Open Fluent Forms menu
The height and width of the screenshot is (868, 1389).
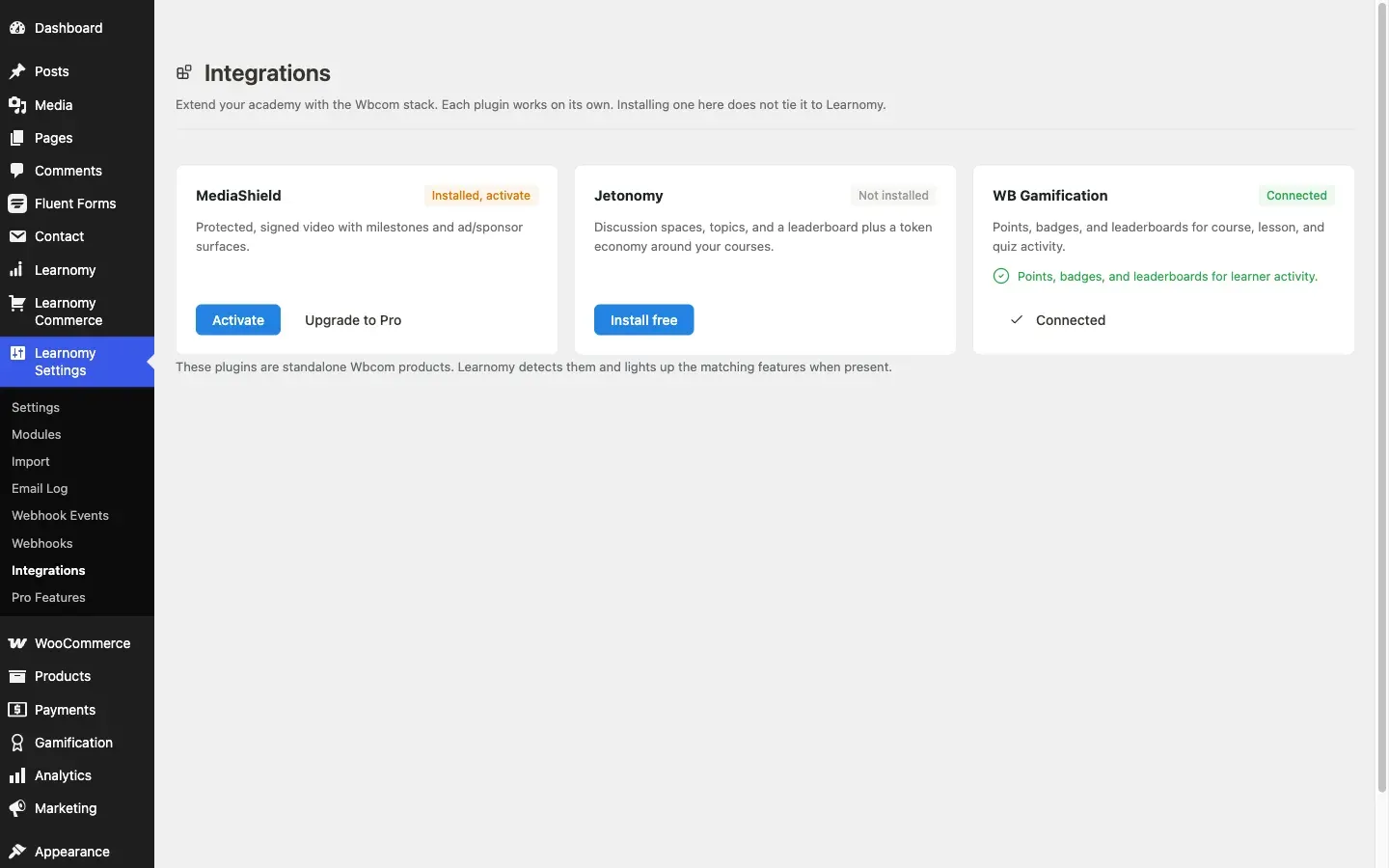77,203
